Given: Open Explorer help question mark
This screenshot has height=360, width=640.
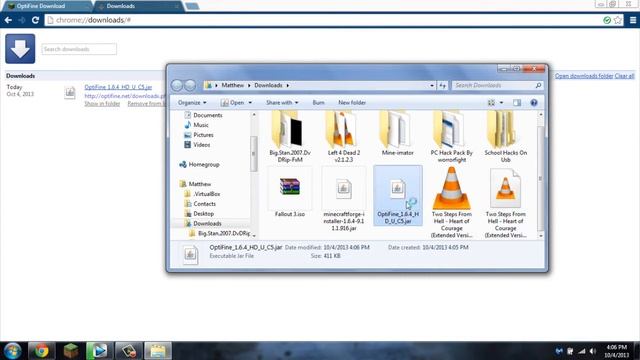Looking at the screenshot, I should tap(534, 103).
